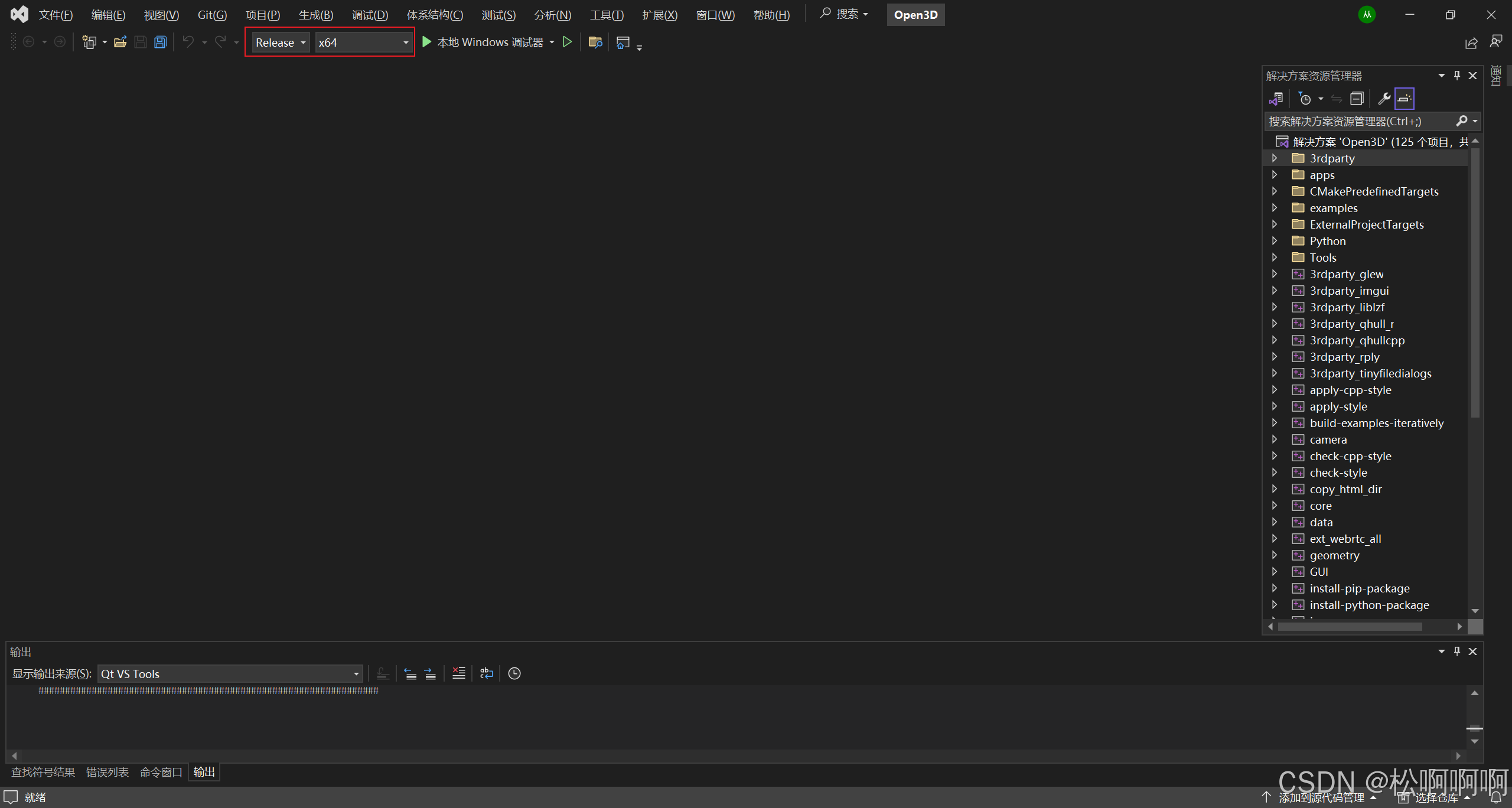
Task: Expand the 3rdparty folder in Solution Explorer
Action: coord(1275,158)
